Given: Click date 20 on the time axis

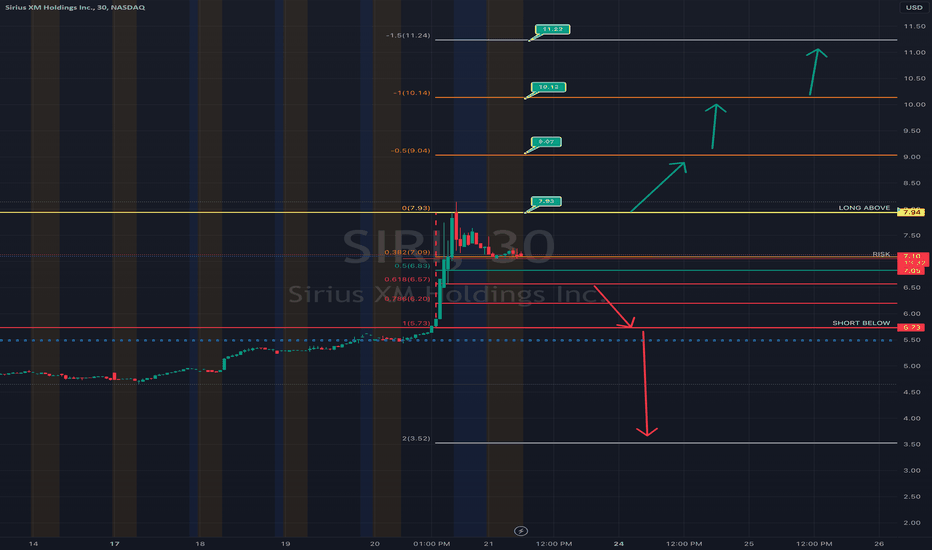Looking at the screenshot, I should click(x=374, y=543).
